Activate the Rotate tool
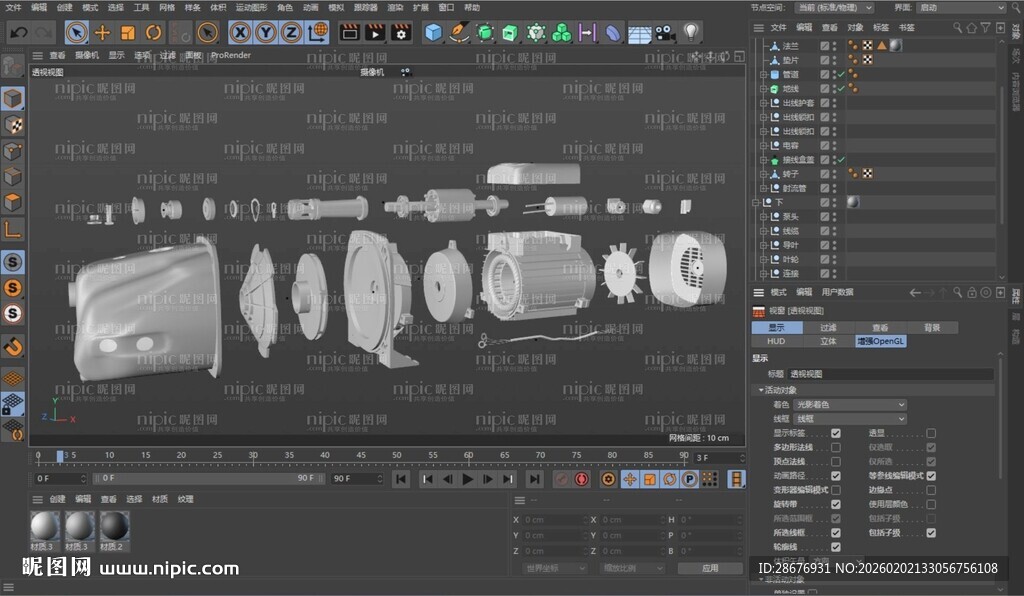 (x=155, y=32)
